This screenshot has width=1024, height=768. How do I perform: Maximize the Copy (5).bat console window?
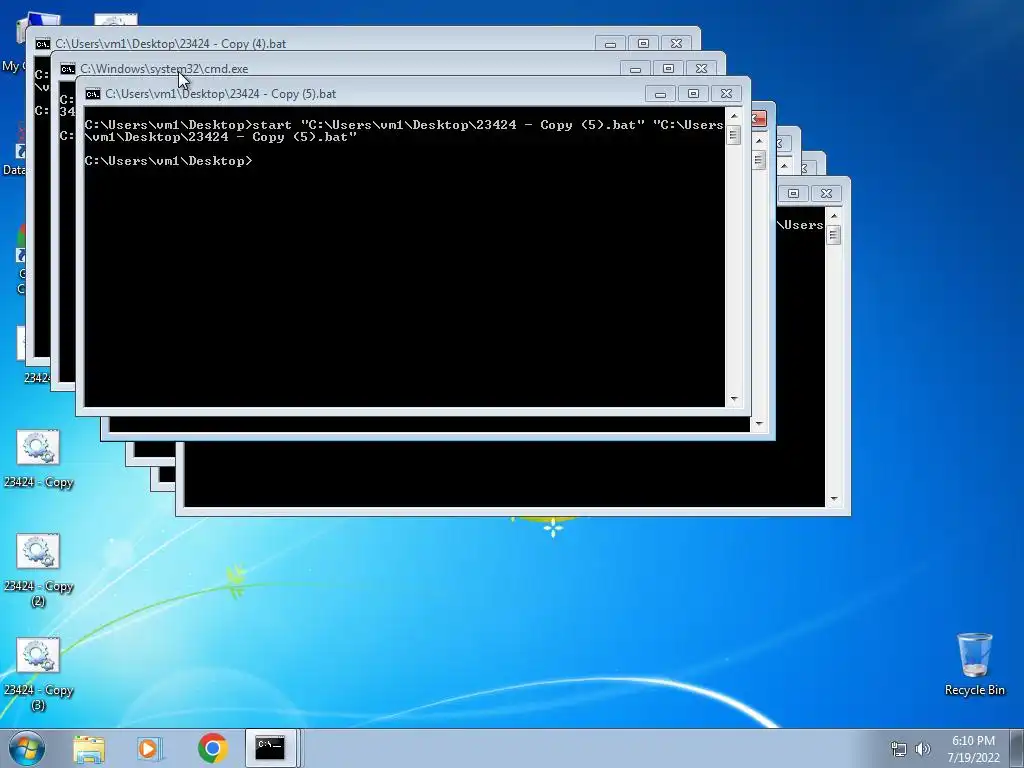[x=693, y=94]
